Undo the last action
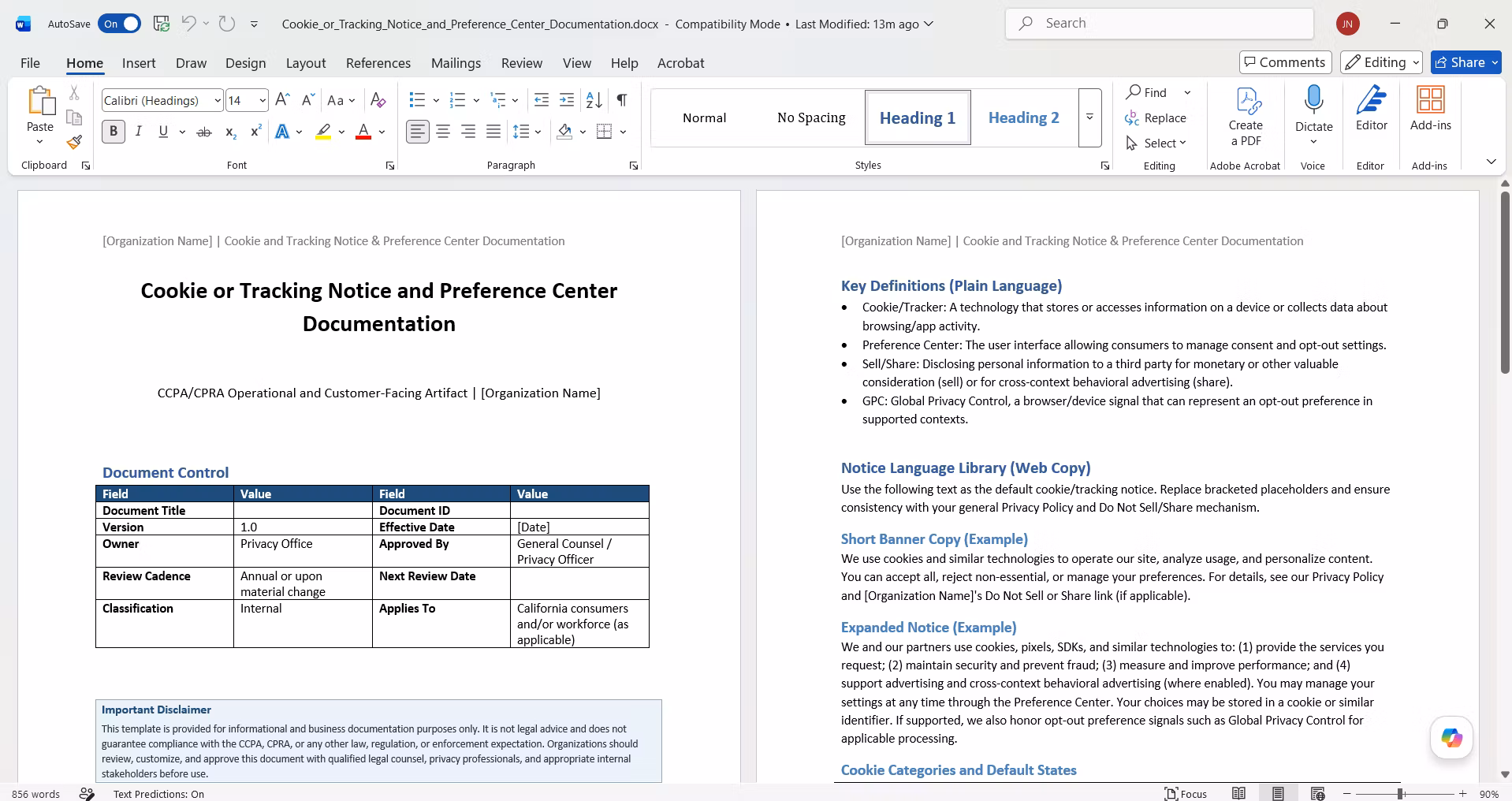This screenshot has width=1512, height=801. 188,24
